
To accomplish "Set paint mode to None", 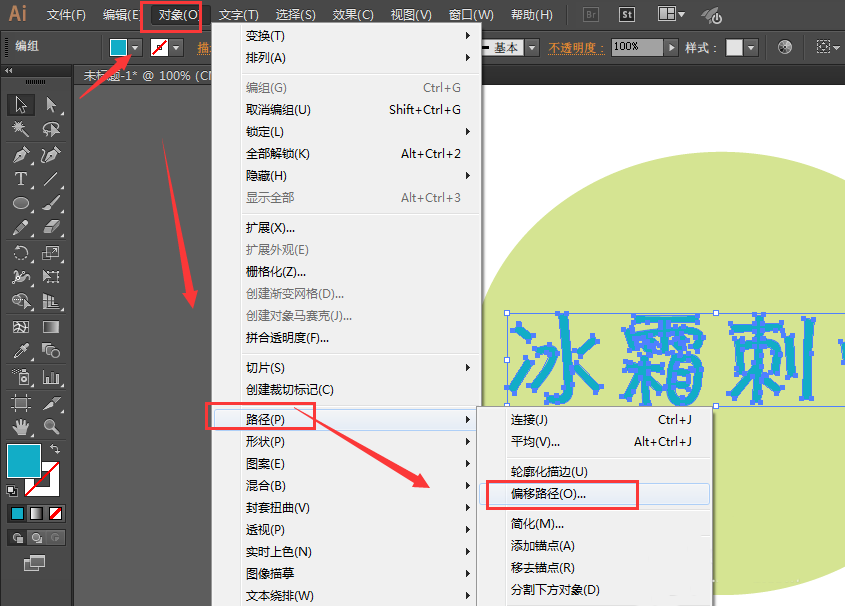I will tap(55, 513).
